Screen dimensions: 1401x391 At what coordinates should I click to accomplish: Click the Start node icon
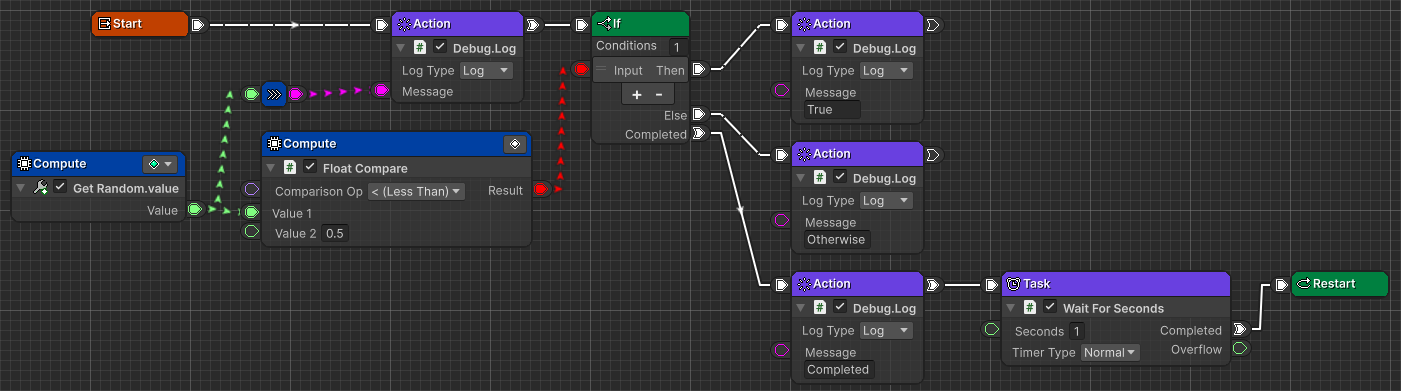click(104, 24)
